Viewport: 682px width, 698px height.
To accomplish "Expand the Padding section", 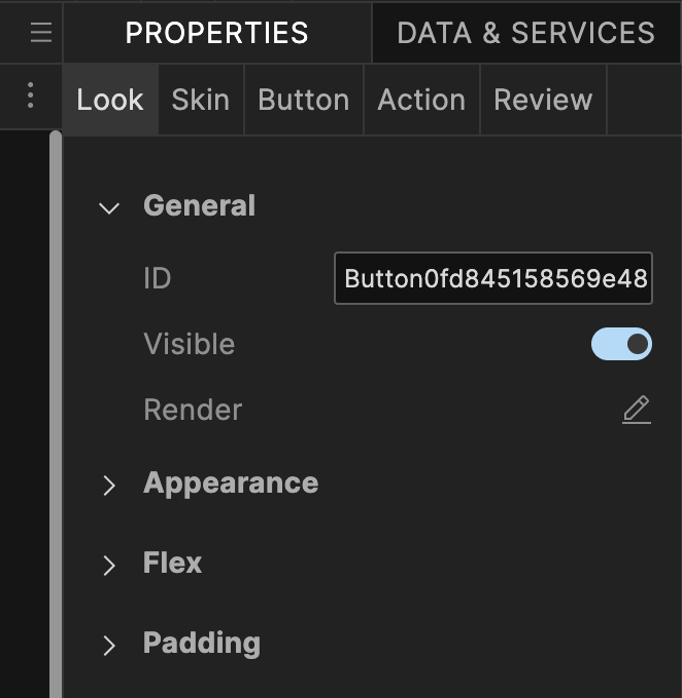I will pos(109,645).
